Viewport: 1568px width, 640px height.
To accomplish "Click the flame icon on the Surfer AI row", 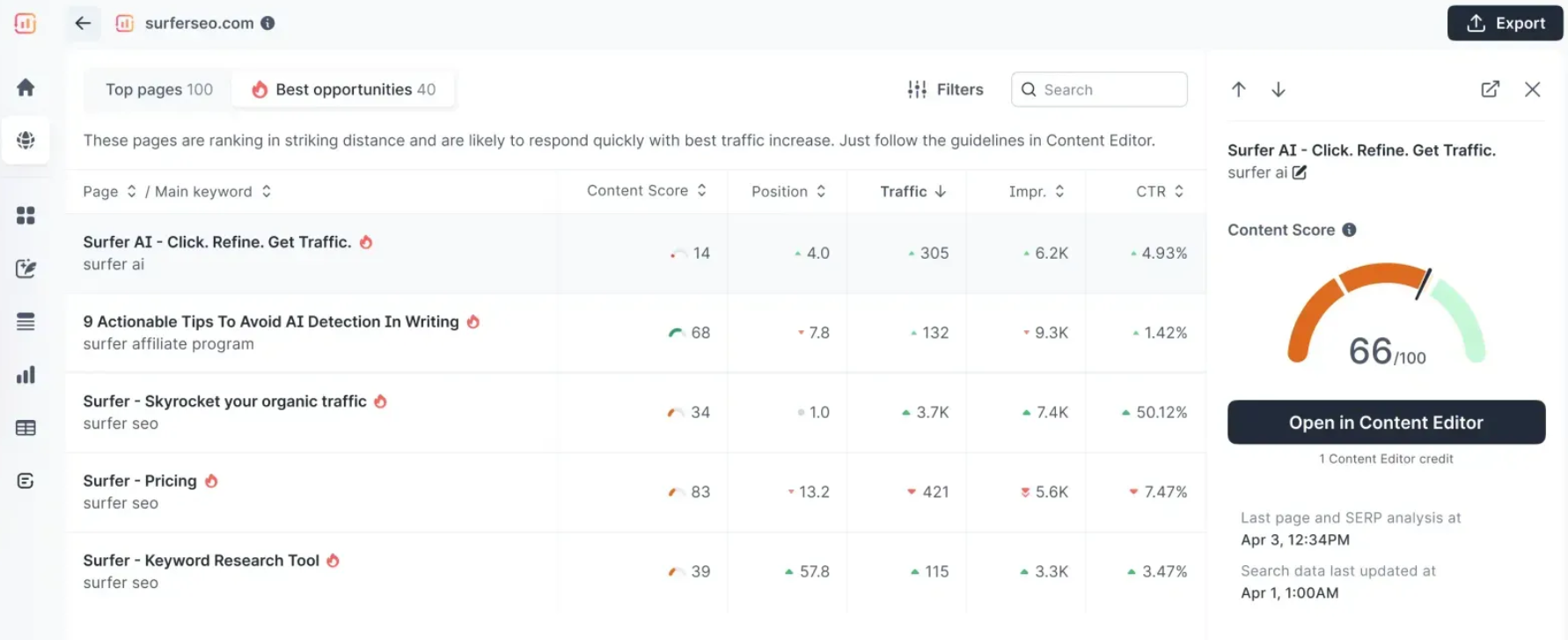I will pos(366,242).
